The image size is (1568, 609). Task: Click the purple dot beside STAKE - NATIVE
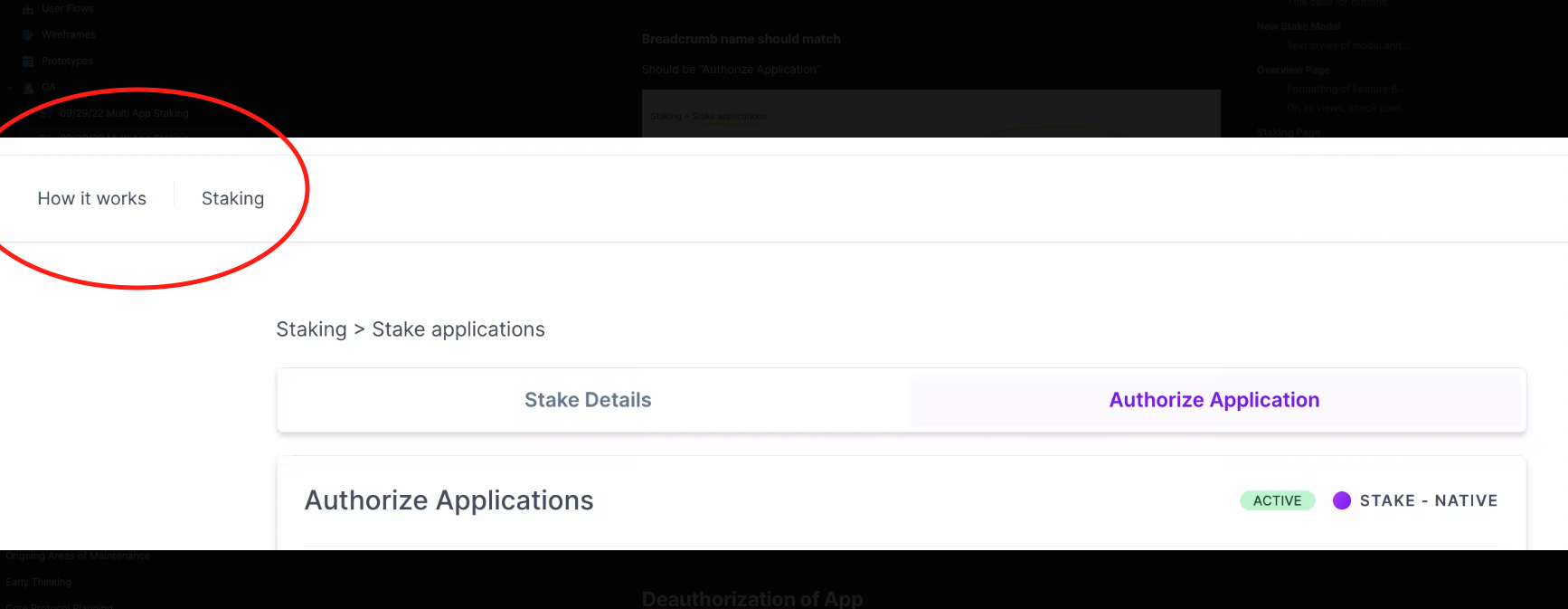coord(1343,500)
